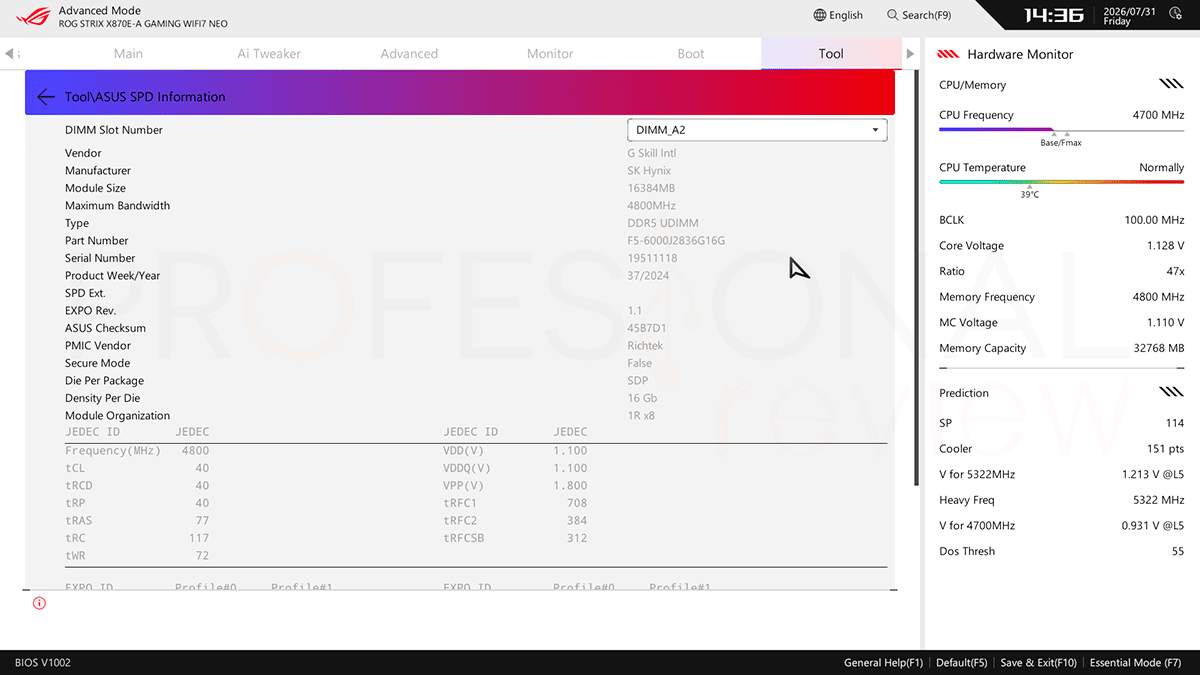The height and width of the screenshot is (675, 1200).
Task: Click the Search magnifier icon
Action: pyautogui.click(x=893, y=15)
